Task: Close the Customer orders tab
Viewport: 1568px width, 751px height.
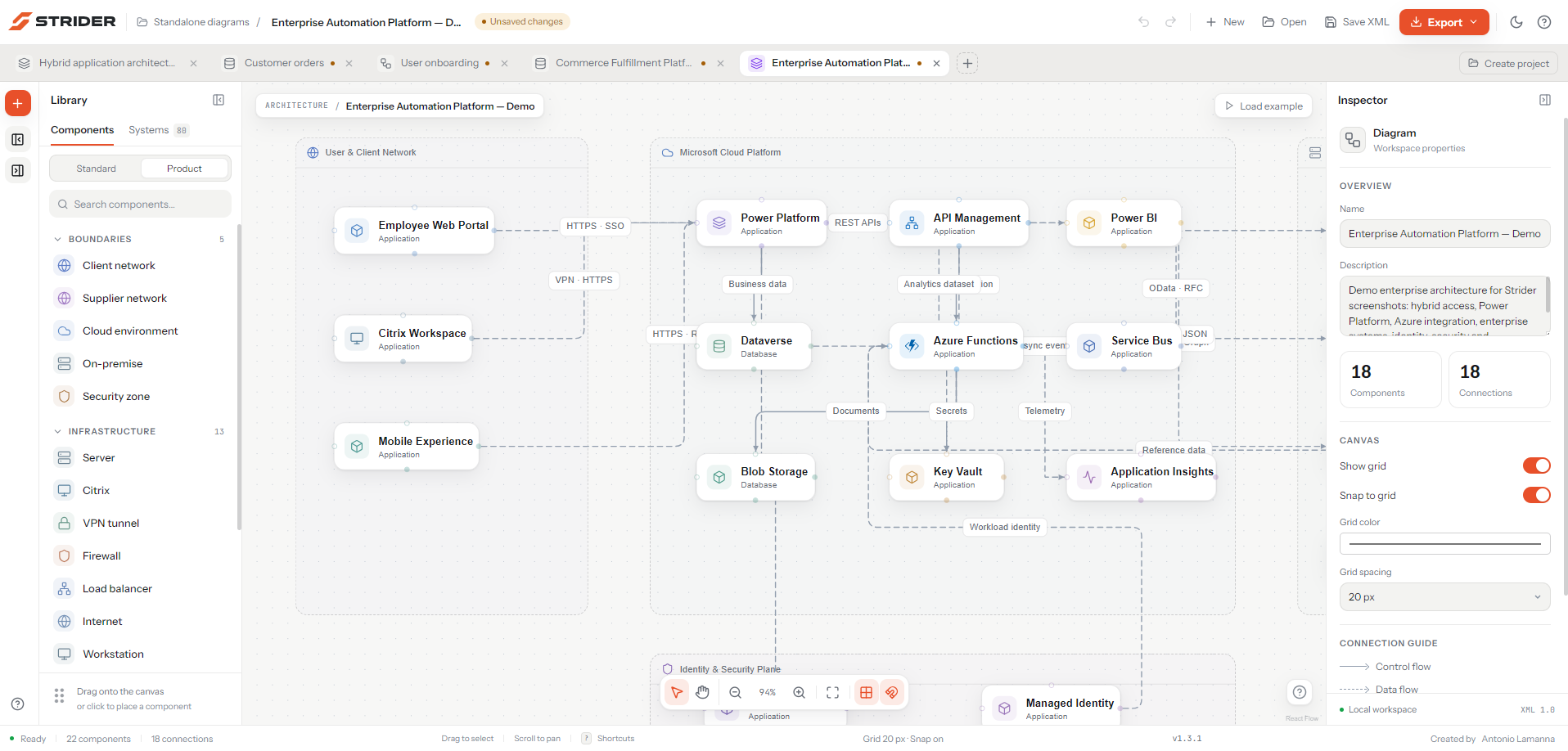Action: click(349, 63)
